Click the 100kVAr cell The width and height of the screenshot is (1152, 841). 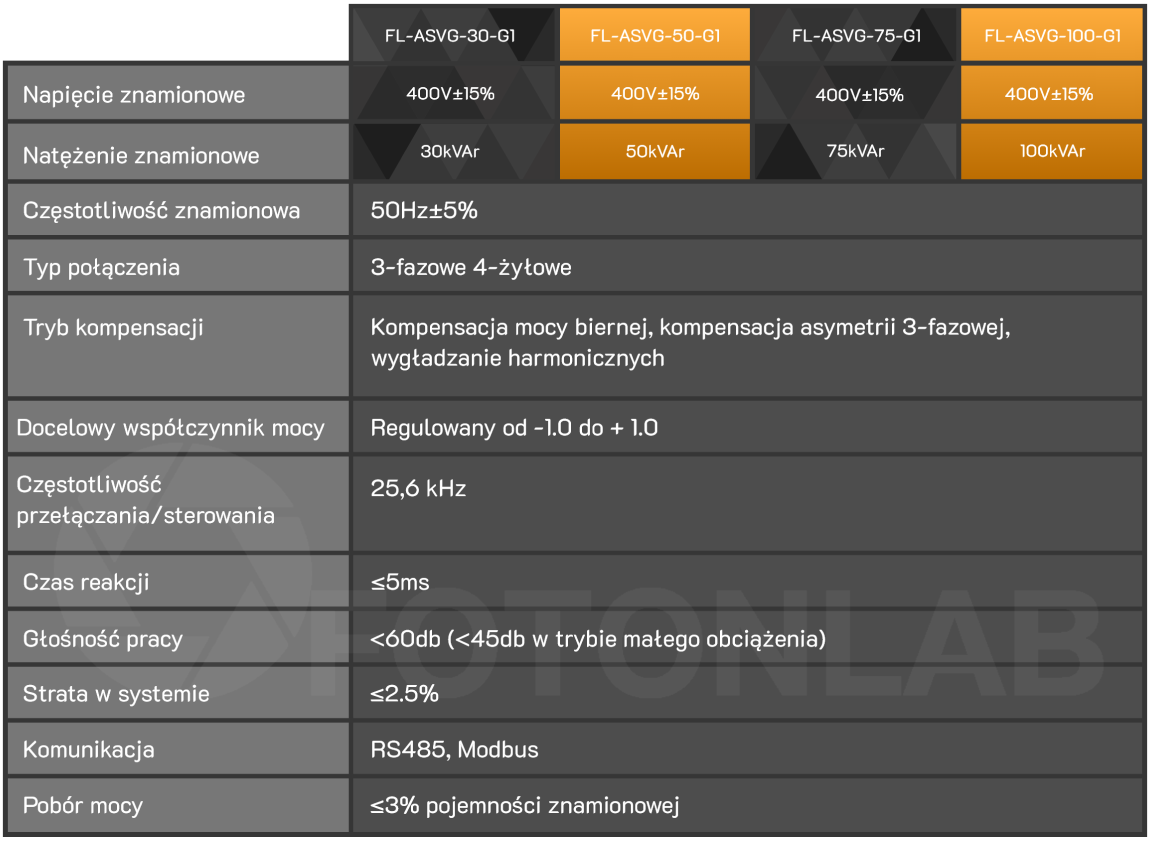pyautogui.click(x=1052, y=151)
